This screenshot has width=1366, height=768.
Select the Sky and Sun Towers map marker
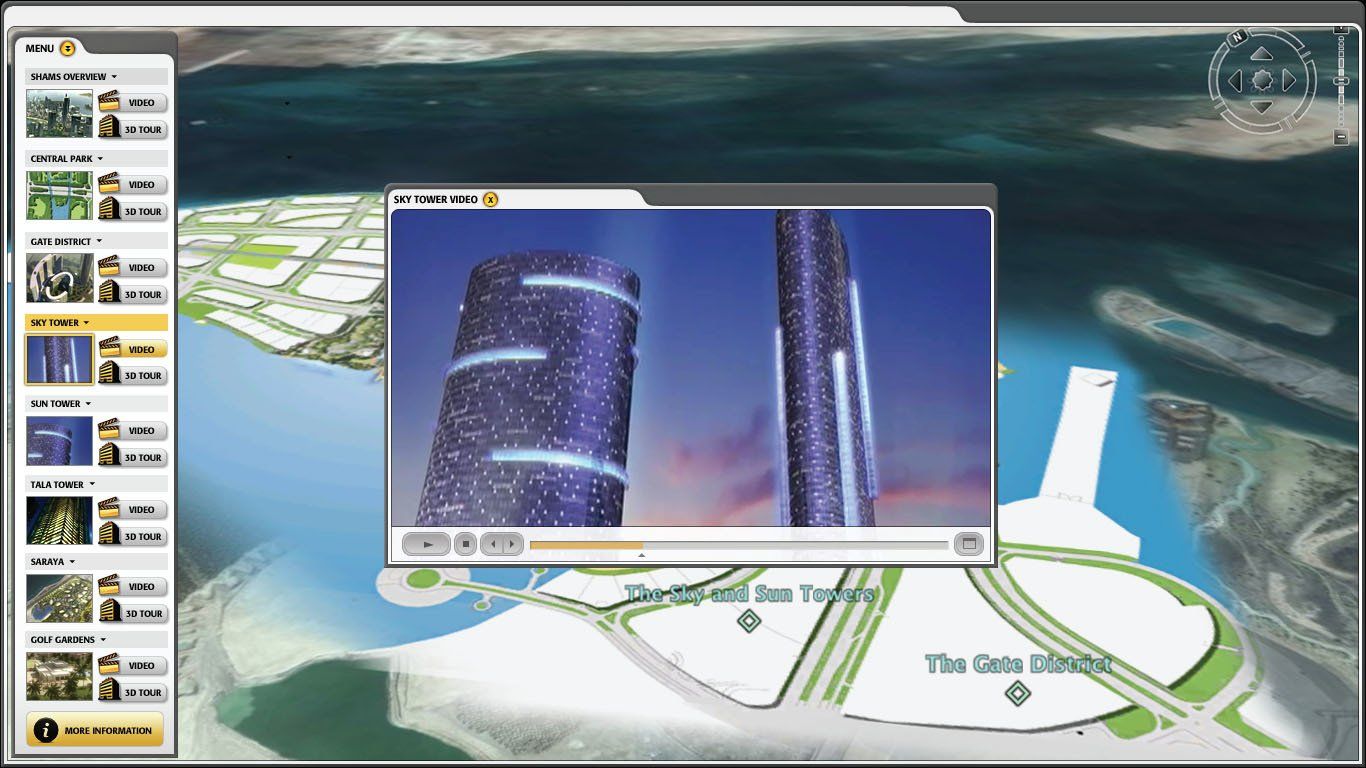(748, 621)
